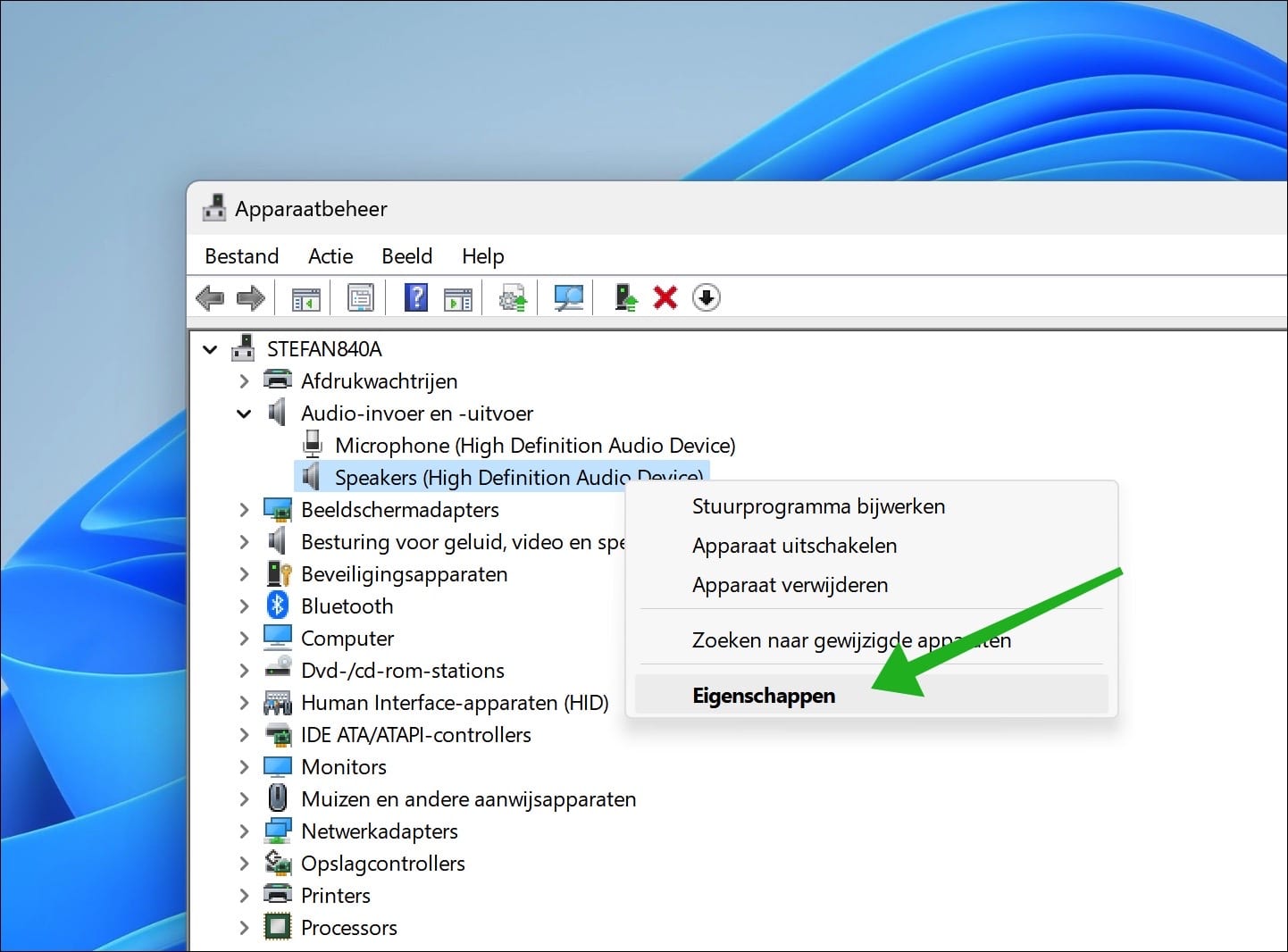Select Stuurprogramma bijwerken in the context menu
This screenshot has width=1288, height=952.
(x=817, y=506)
